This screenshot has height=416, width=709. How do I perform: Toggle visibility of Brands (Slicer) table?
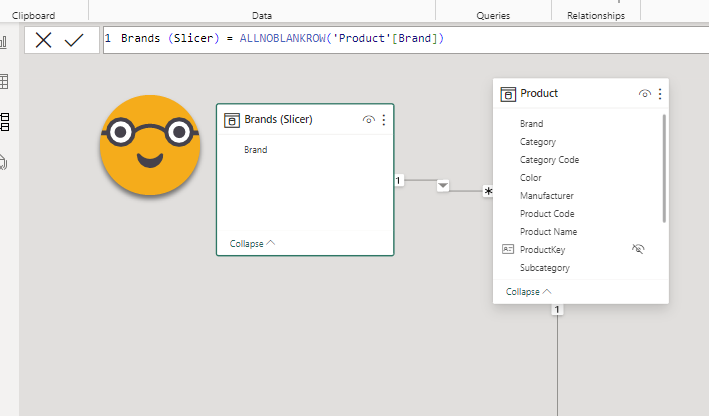pyautogui.click(x=369, y=120)
